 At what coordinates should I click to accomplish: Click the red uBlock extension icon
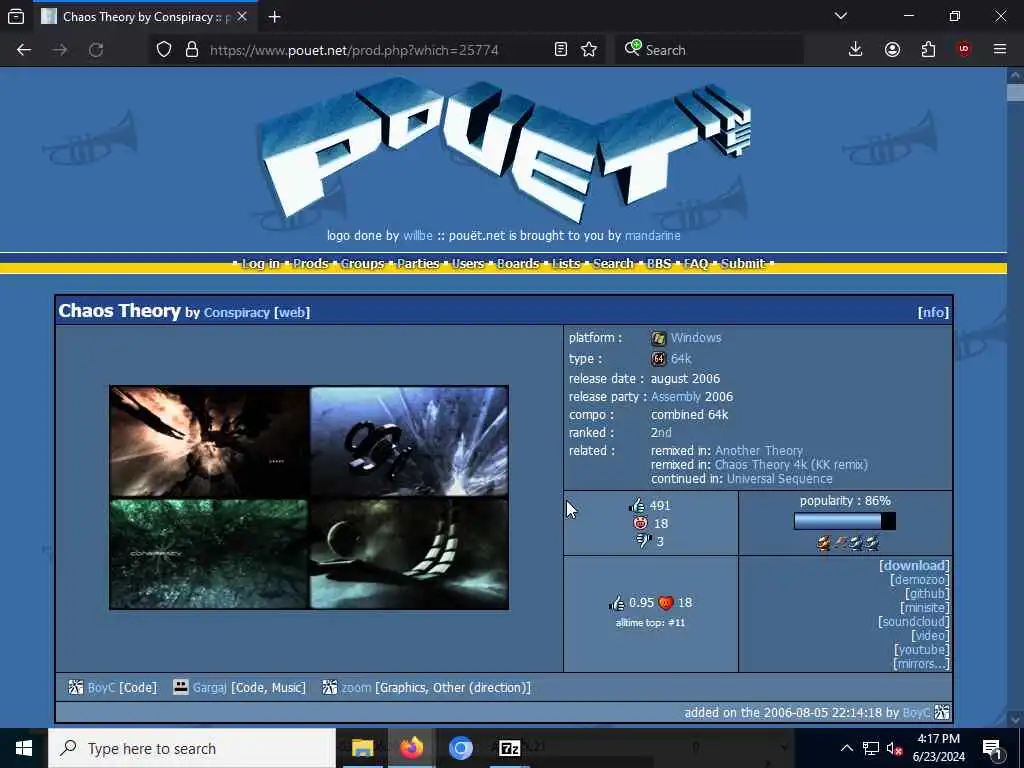pyautogui.click(x=964, y=50)
